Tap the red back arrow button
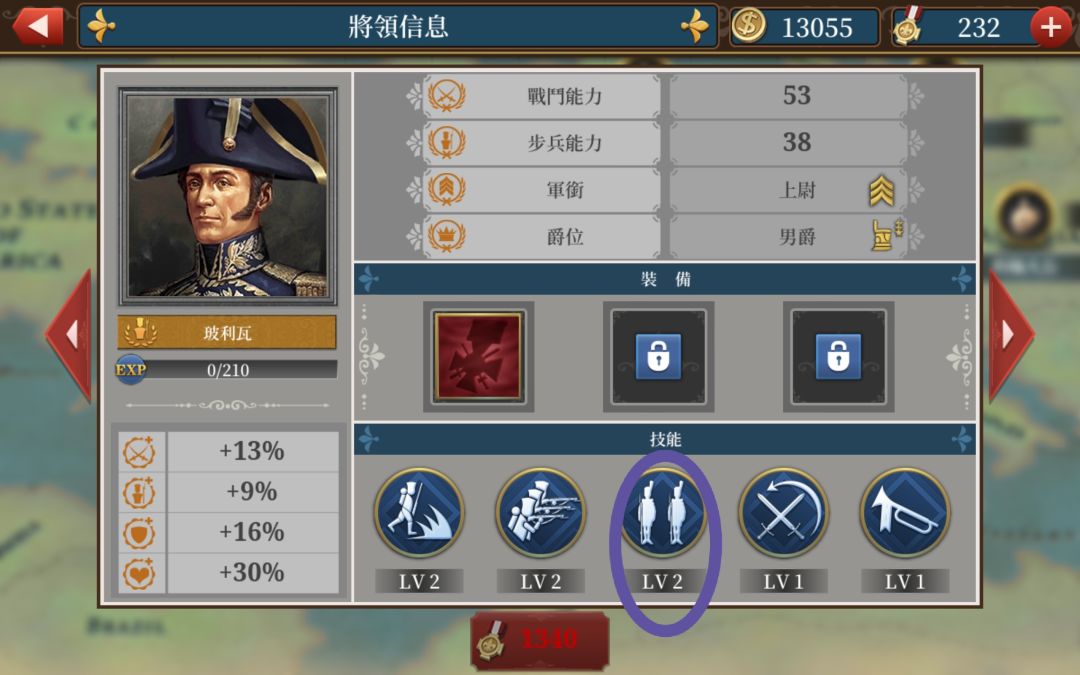1080x675 pixels. pyautogui.click(x=38, y=27)
